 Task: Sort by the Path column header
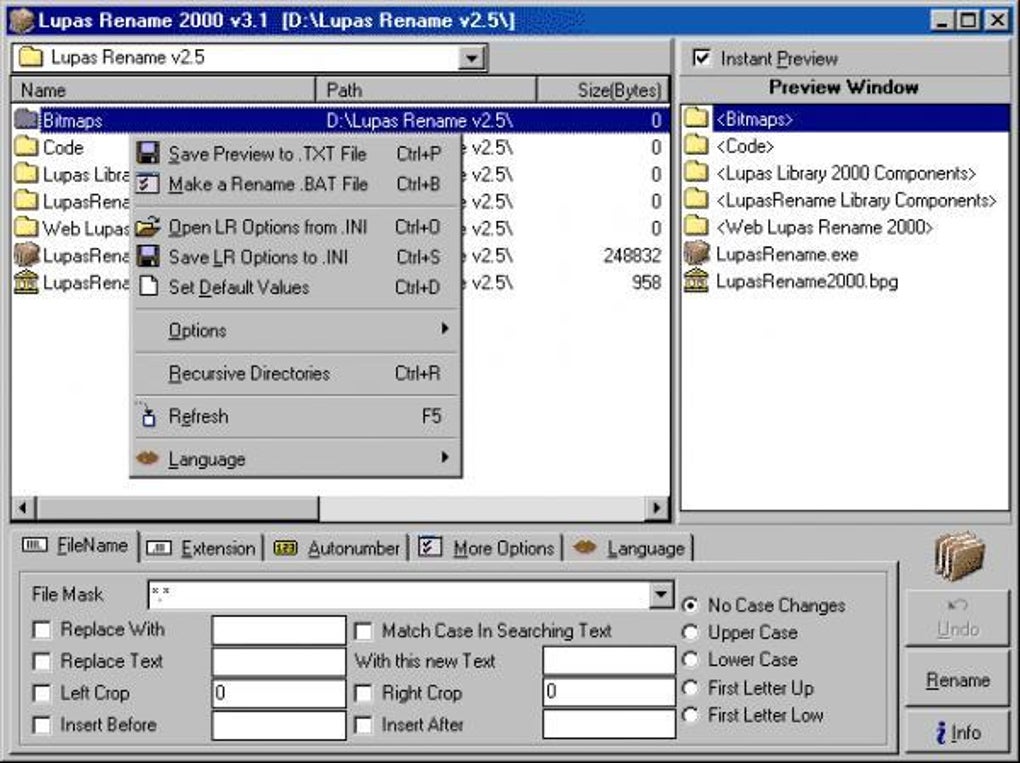click(426, 90)
